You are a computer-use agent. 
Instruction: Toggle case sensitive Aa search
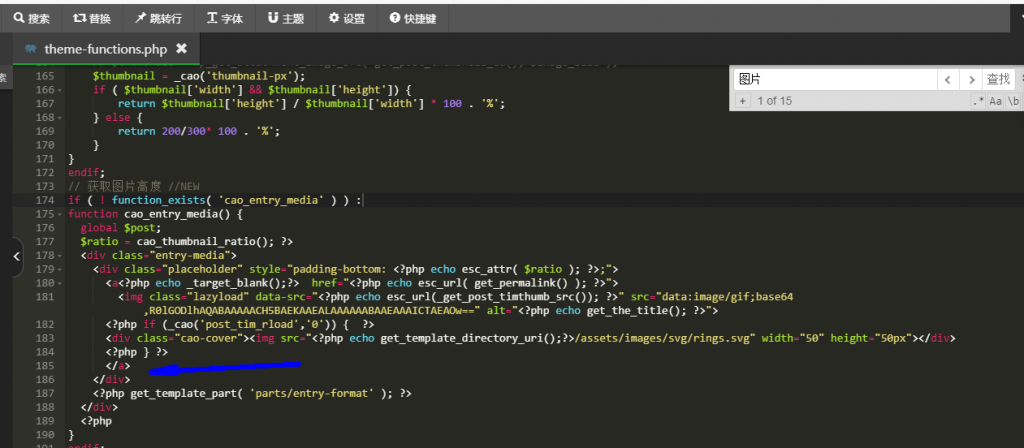click(x=996, y=101)
